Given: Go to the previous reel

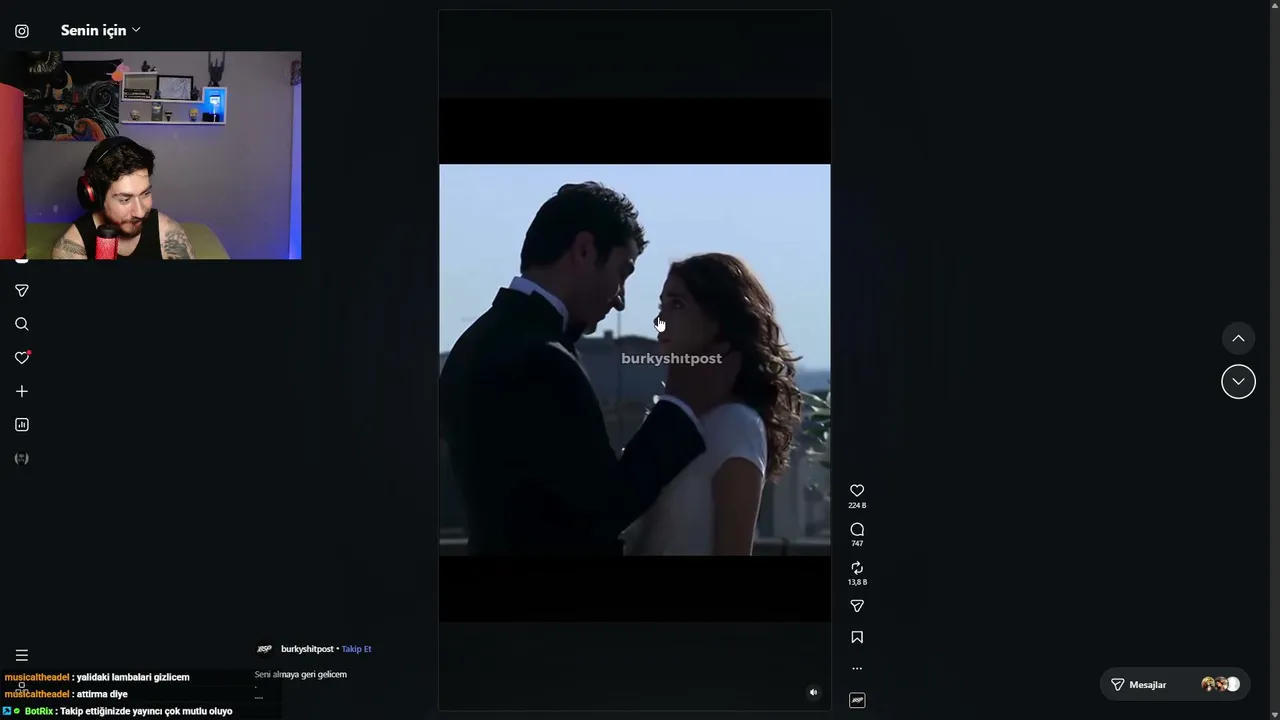Looking at the screenshot, I should pos(1238,338).
